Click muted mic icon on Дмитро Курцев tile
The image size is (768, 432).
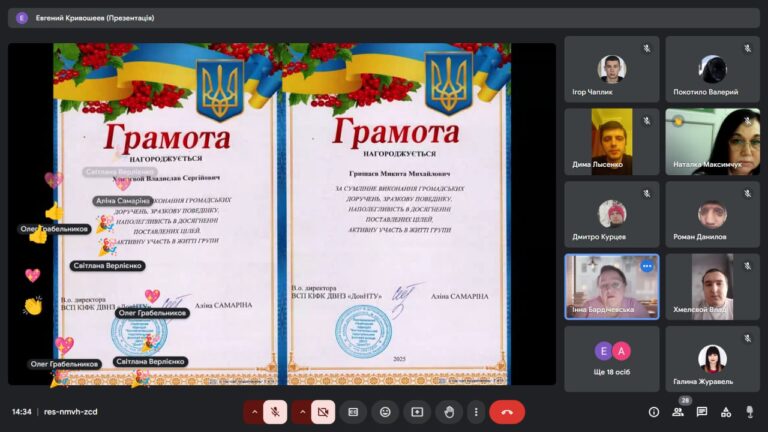point(647,193)
